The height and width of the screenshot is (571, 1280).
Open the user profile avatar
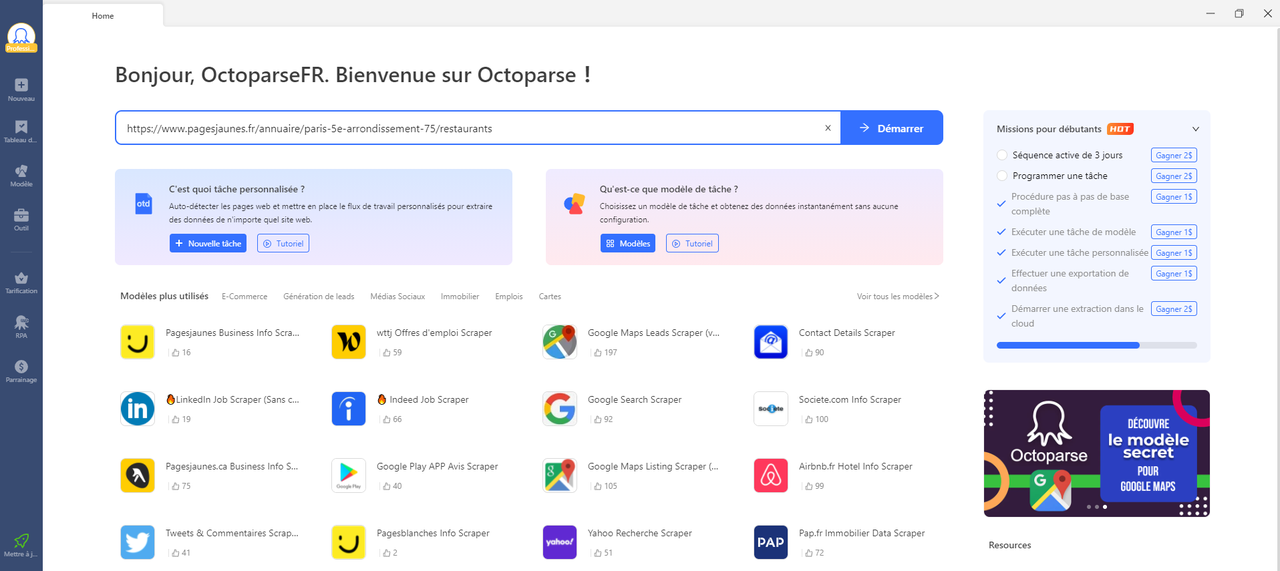pyautogui.click(x=21, y=36)
